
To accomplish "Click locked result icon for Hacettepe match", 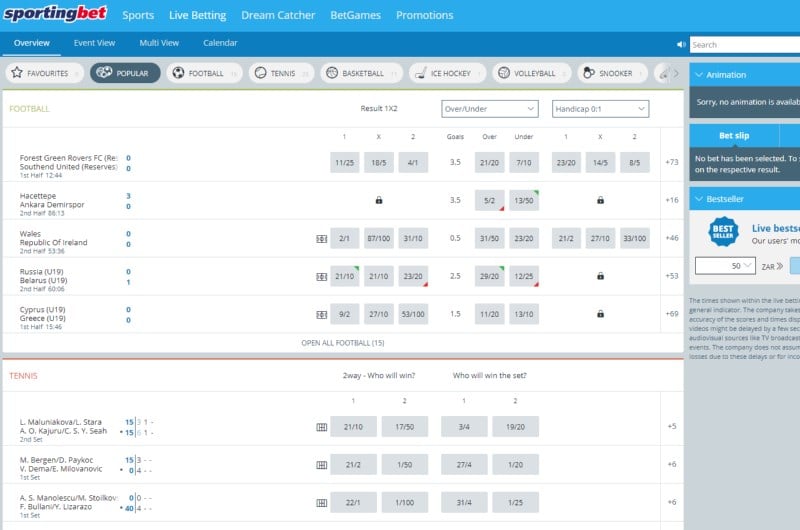I will pyautogui.click(x=379, y=200).
